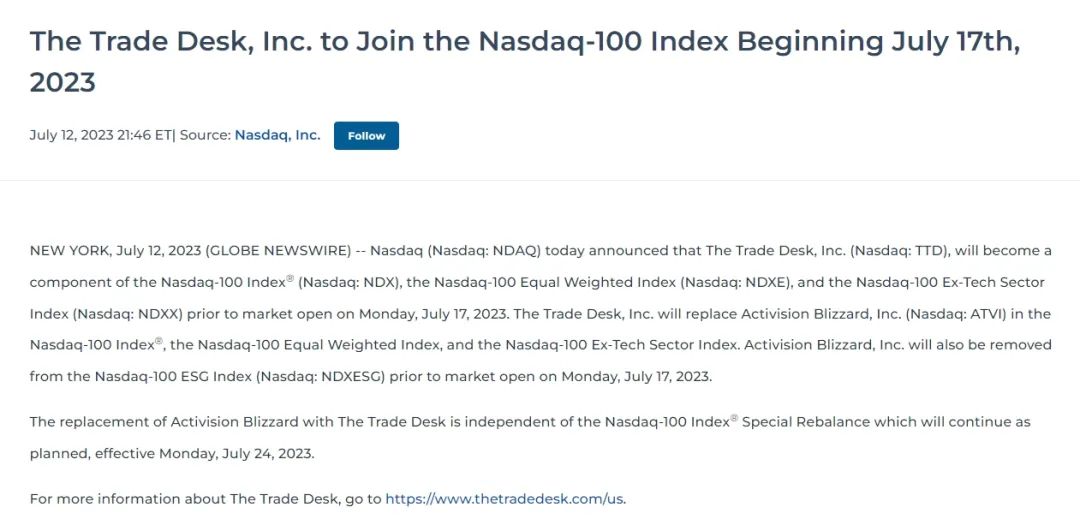
Task: Click the "July 24, 2023" effective date
Action: 266,453
